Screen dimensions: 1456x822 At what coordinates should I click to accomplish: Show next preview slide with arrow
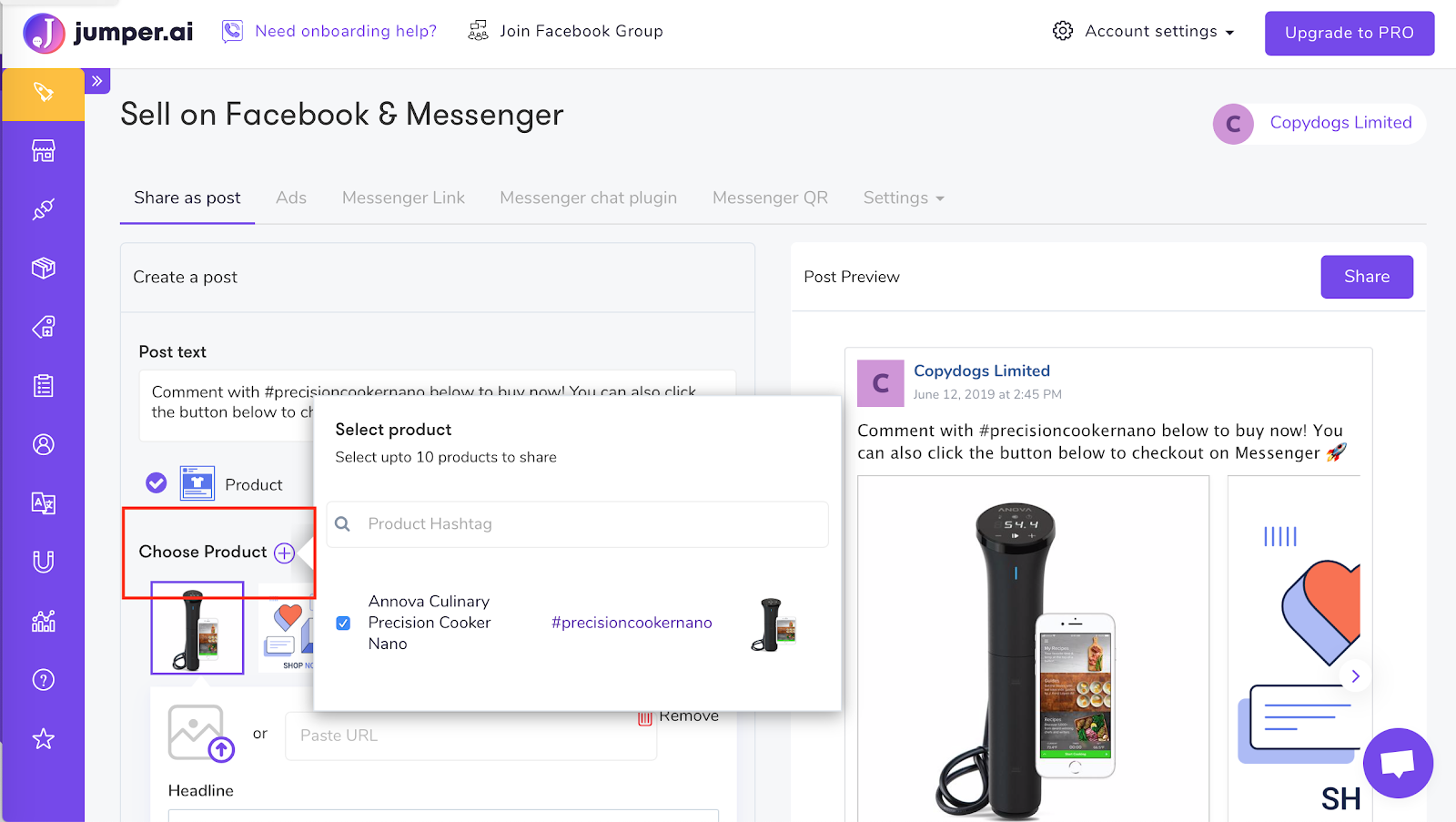pyautogui.click(x=1355, y=676)
